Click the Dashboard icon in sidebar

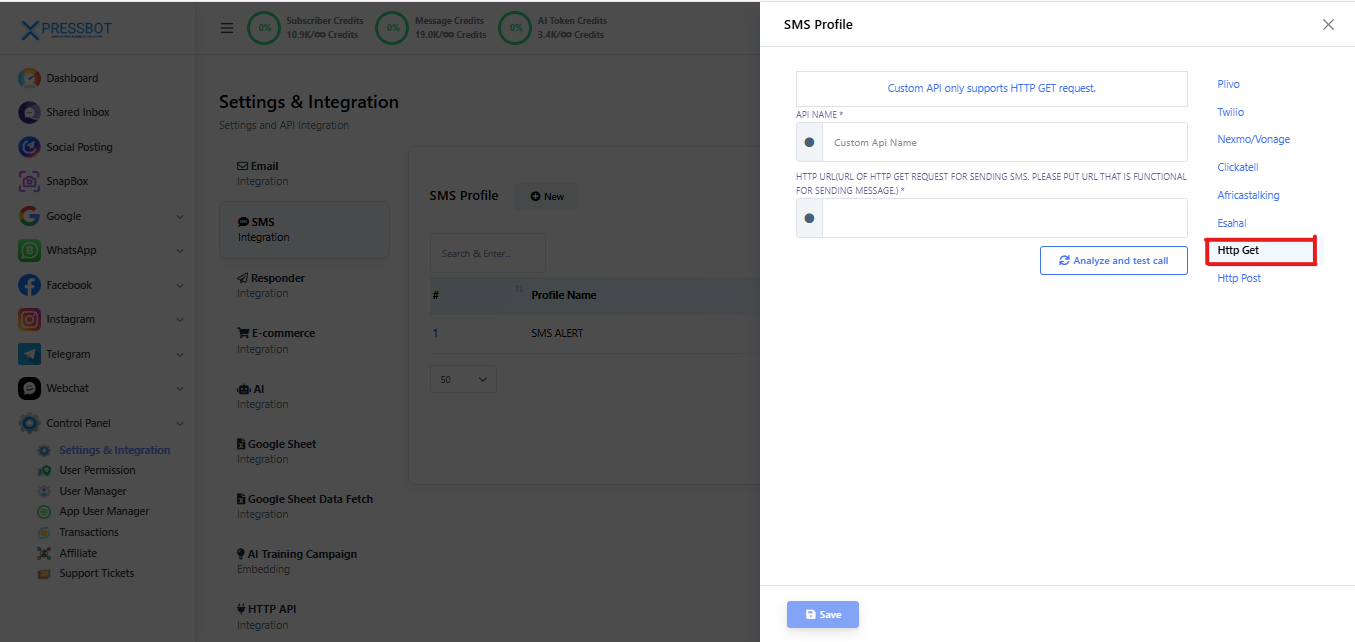coord(29,78)
